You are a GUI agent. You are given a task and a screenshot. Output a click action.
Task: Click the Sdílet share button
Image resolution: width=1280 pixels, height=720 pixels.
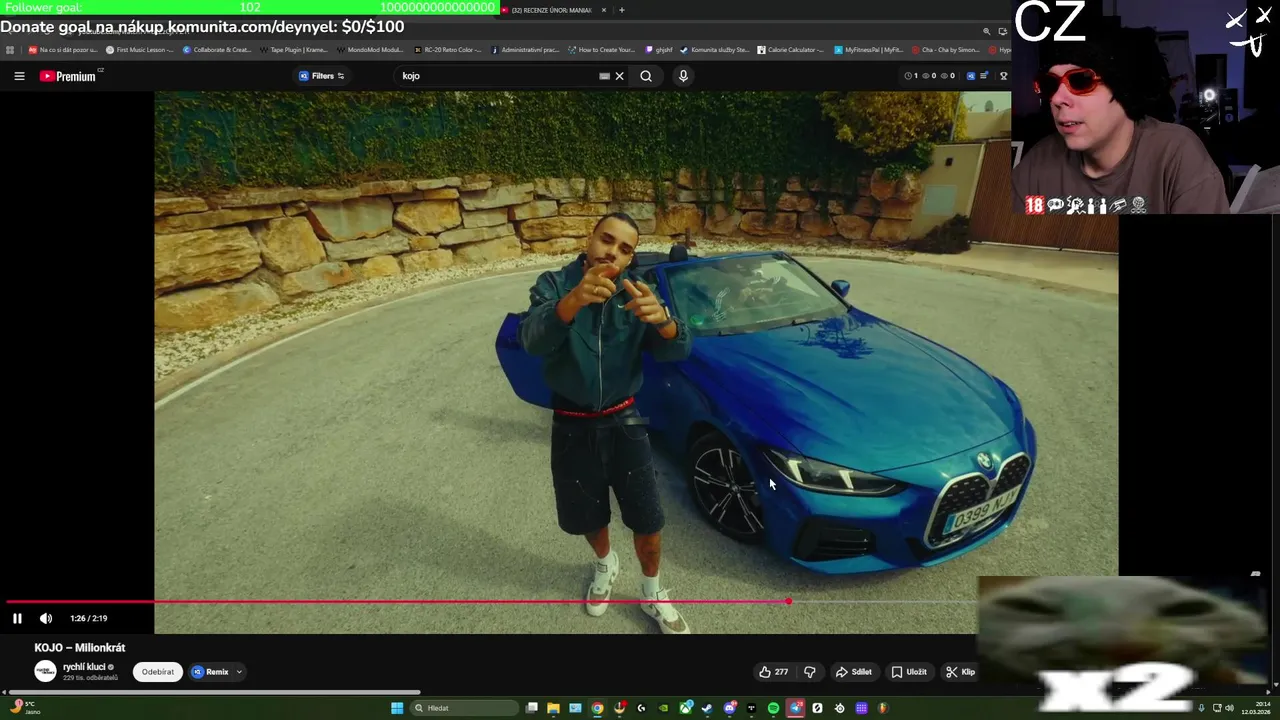854,672
